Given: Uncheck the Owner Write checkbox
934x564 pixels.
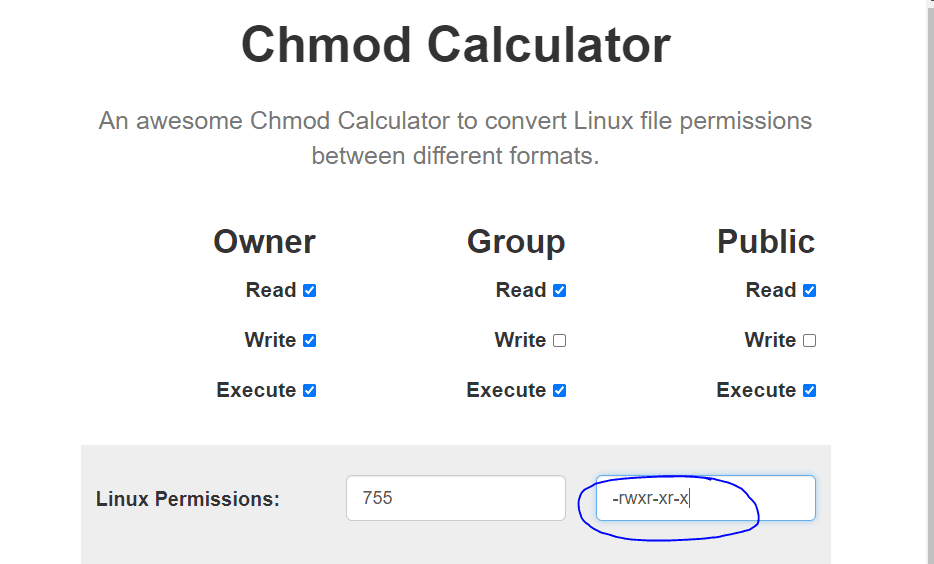Looking at the screenshot, I should coord(309,341).
